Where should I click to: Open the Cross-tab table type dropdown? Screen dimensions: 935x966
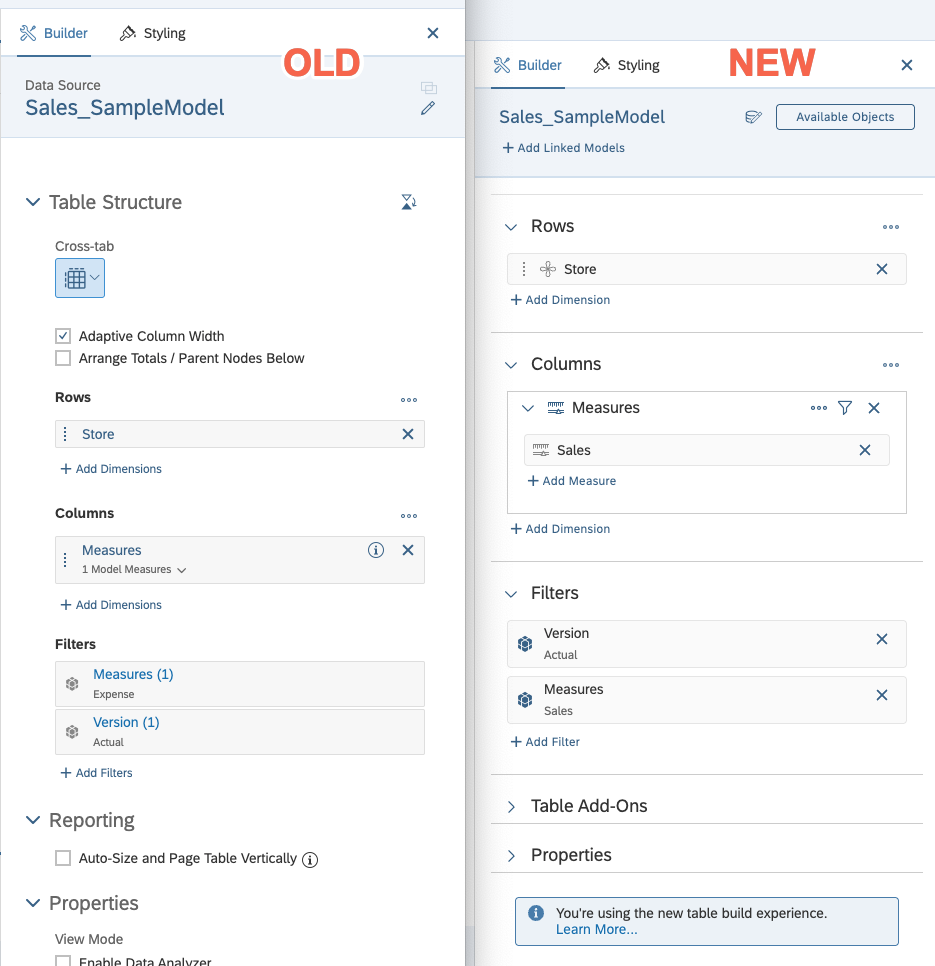[x=80, y=278]
